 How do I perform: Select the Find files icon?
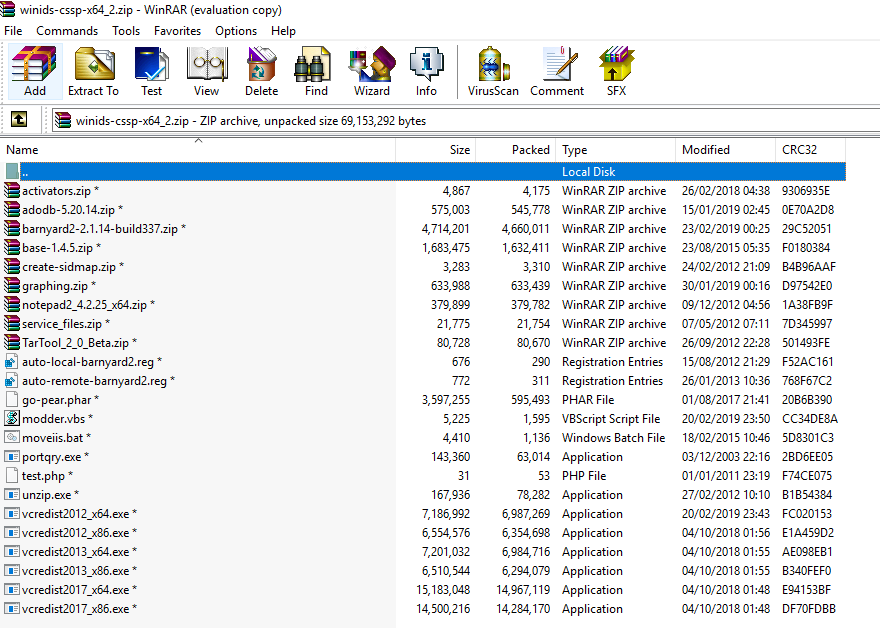(x=315, y=70)
